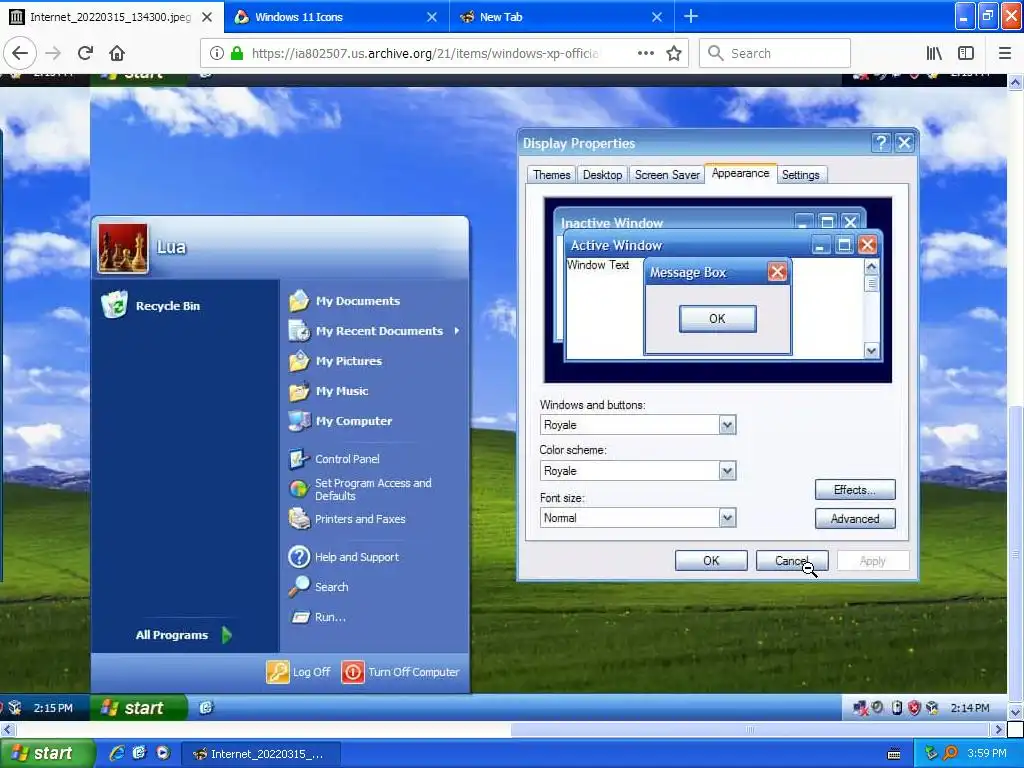Open My Documents in the Start menu
The height and width of the screenshot is (768, 1024).
[x=344, y=301]
